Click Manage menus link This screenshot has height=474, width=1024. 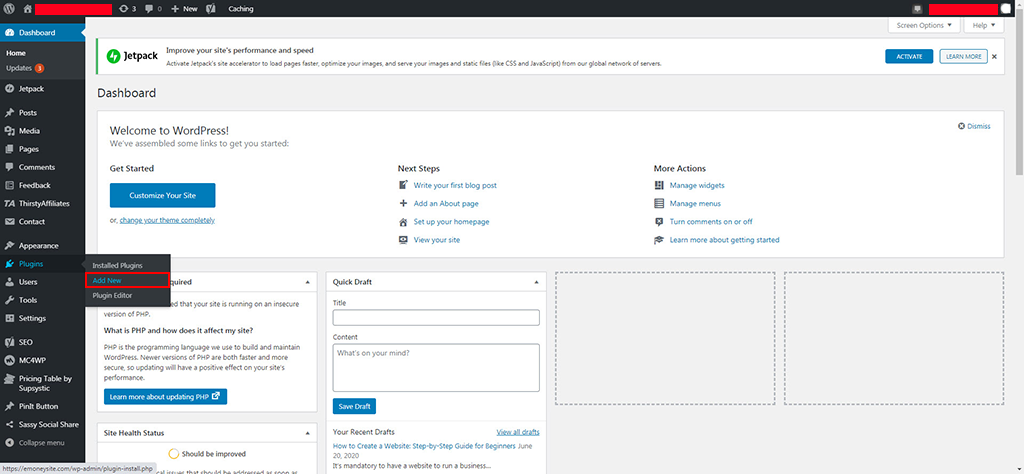click(x=695, y=204)
